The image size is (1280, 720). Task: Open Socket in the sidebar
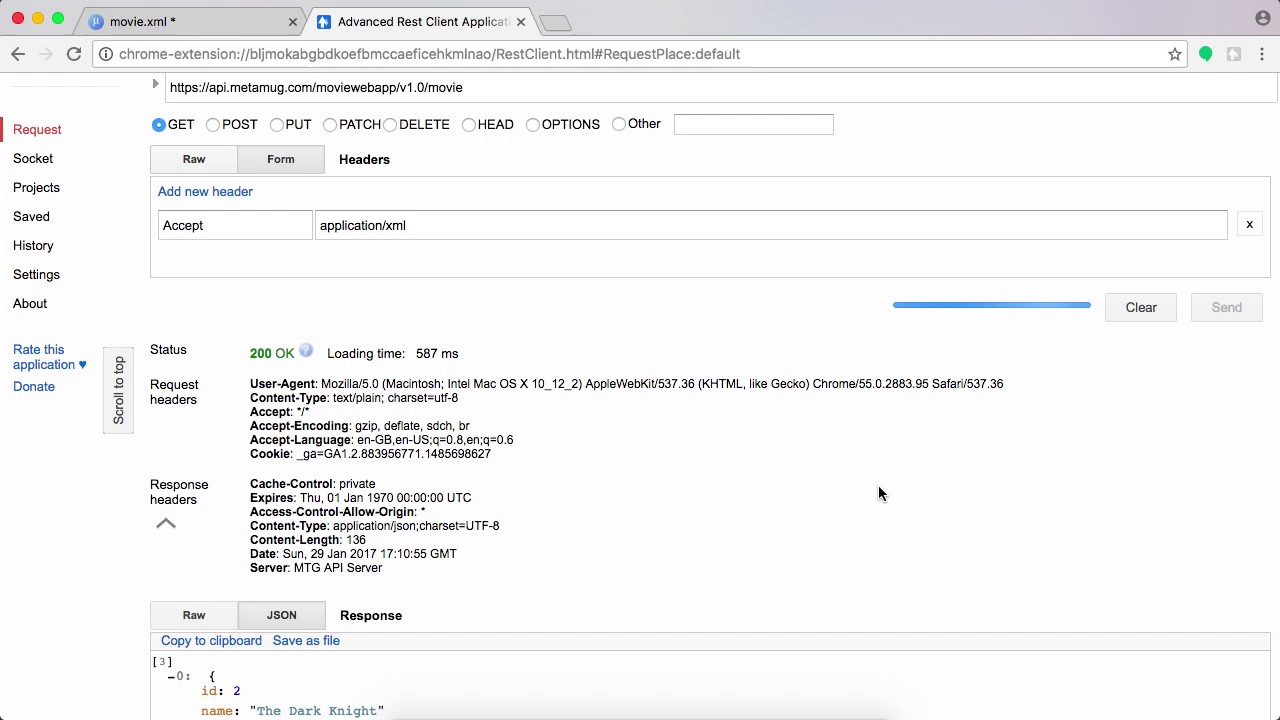tap(33, 158)
